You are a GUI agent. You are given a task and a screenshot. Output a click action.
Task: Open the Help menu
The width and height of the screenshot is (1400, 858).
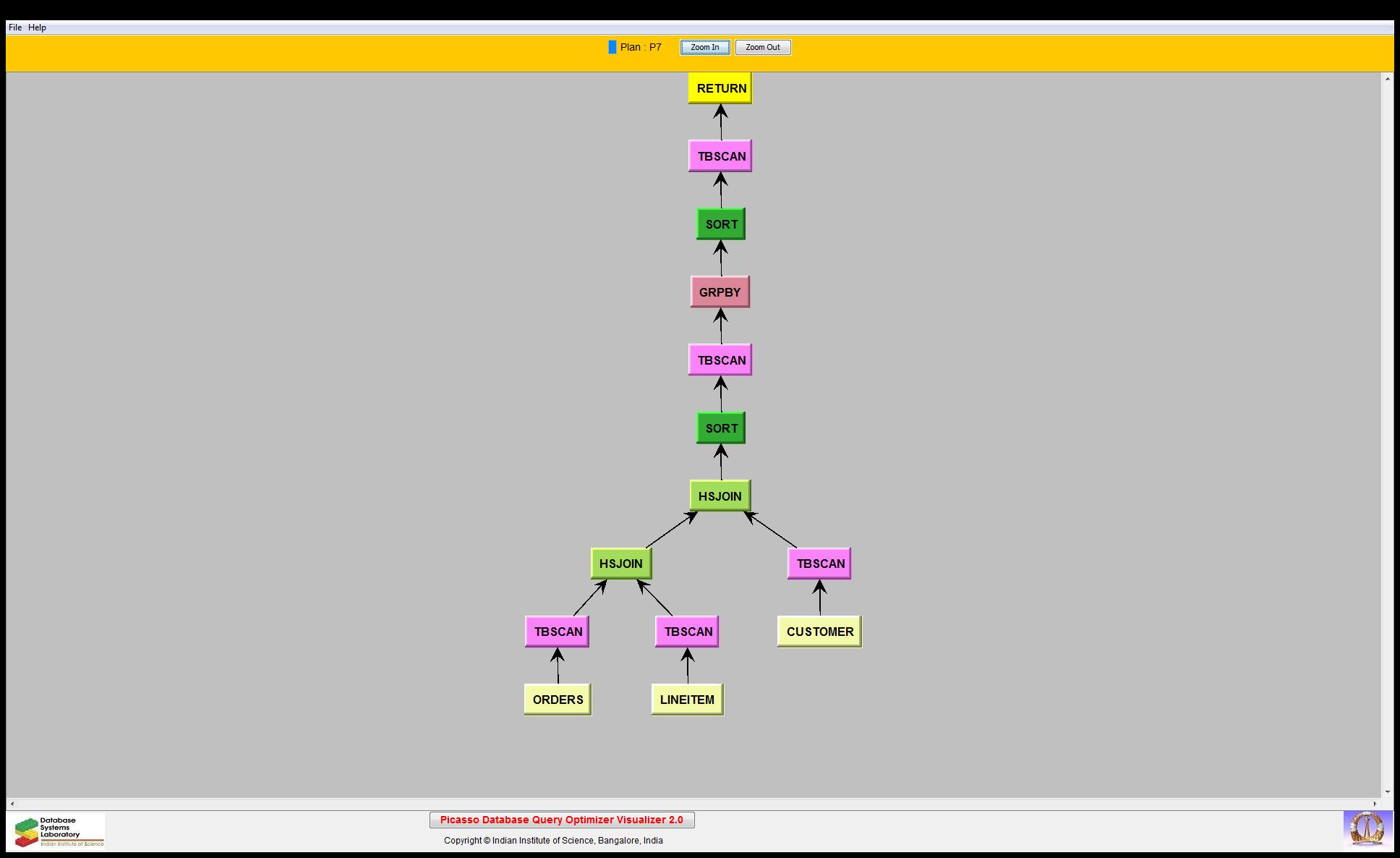pyautogui.click(x=37, y=27)
